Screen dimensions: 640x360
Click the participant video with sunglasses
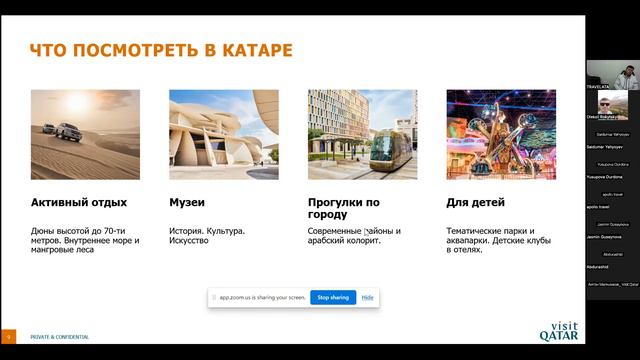[x=613, y=105]
